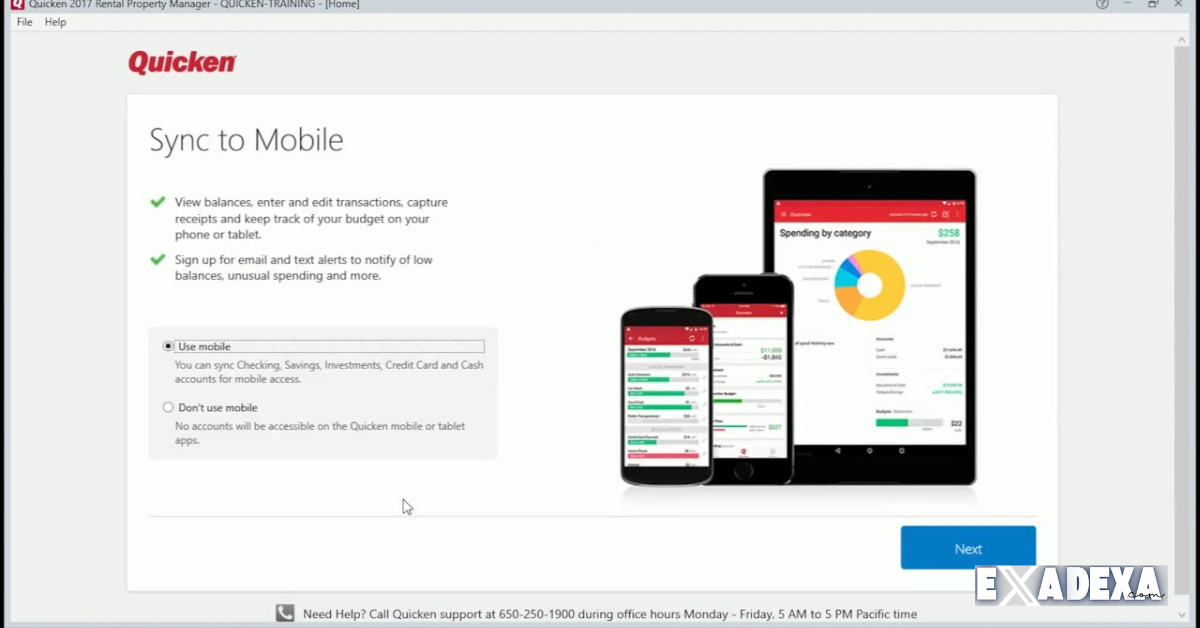1200x628 pixels.
Task: Click the Android phone showing Budgets screen
Action: pyautogui.click(x=663, y=400)
